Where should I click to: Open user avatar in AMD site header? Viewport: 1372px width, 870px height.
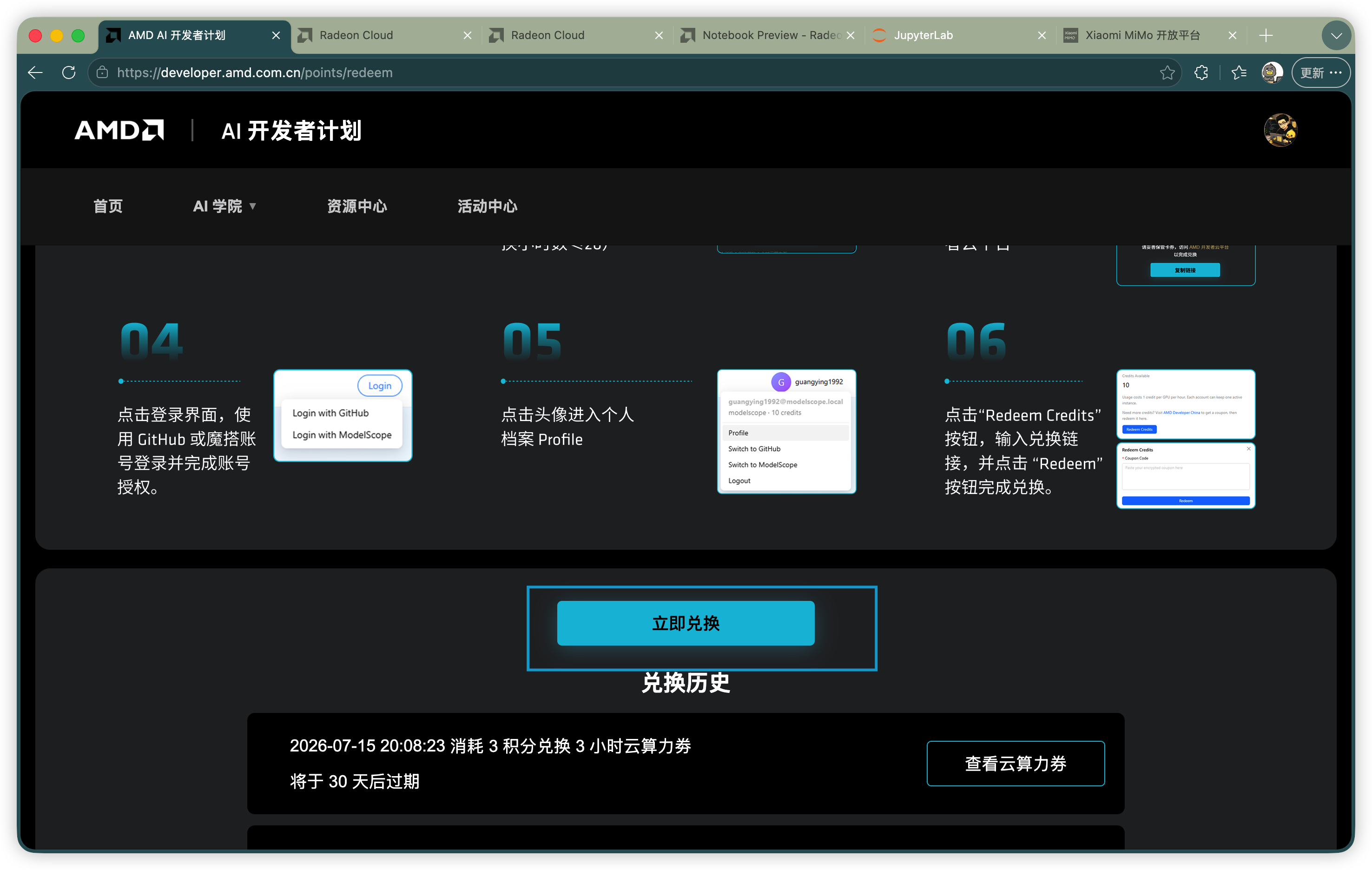click(x=1280, y=130)
